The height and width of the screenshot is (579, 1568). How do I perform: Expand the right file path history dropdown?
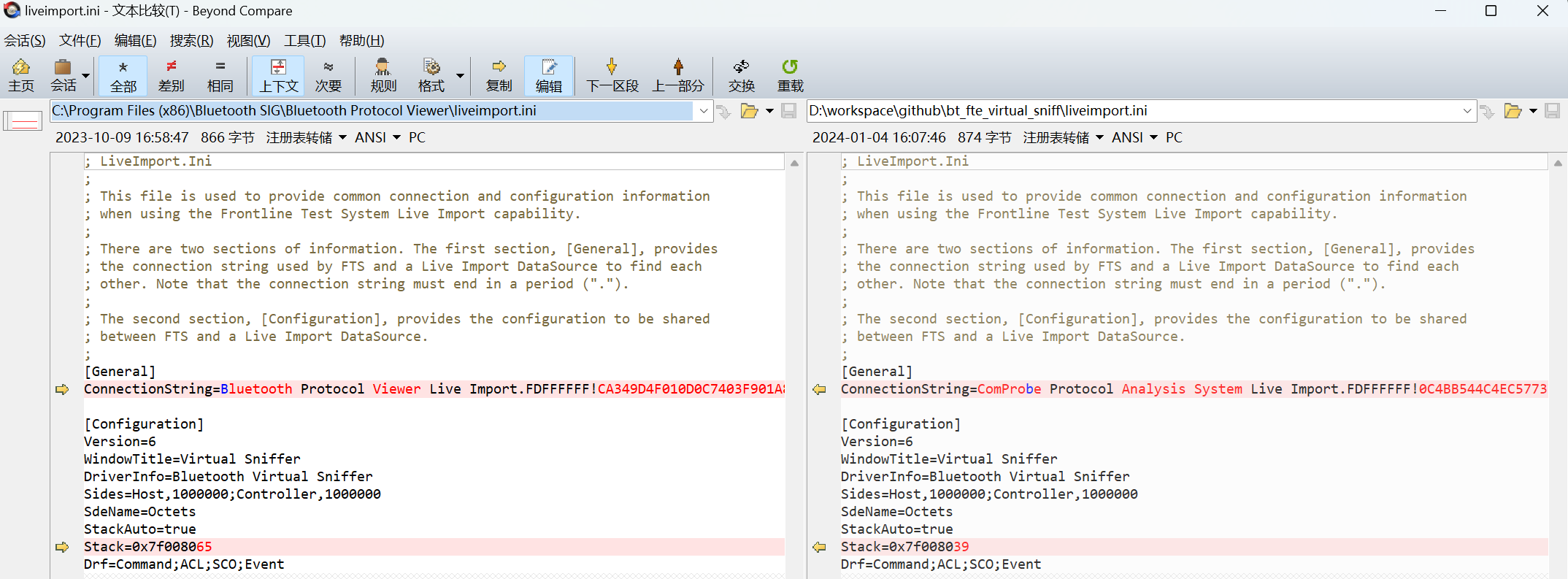pyautogui.click(x=1467, y=111)
